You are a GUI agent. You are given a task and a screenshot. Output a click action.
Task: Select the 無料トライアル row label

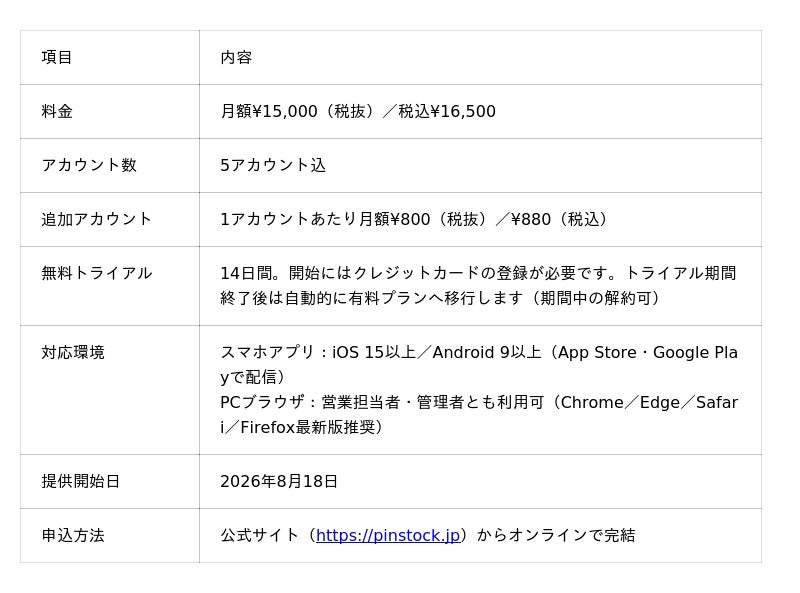click(x=97, y=274)
